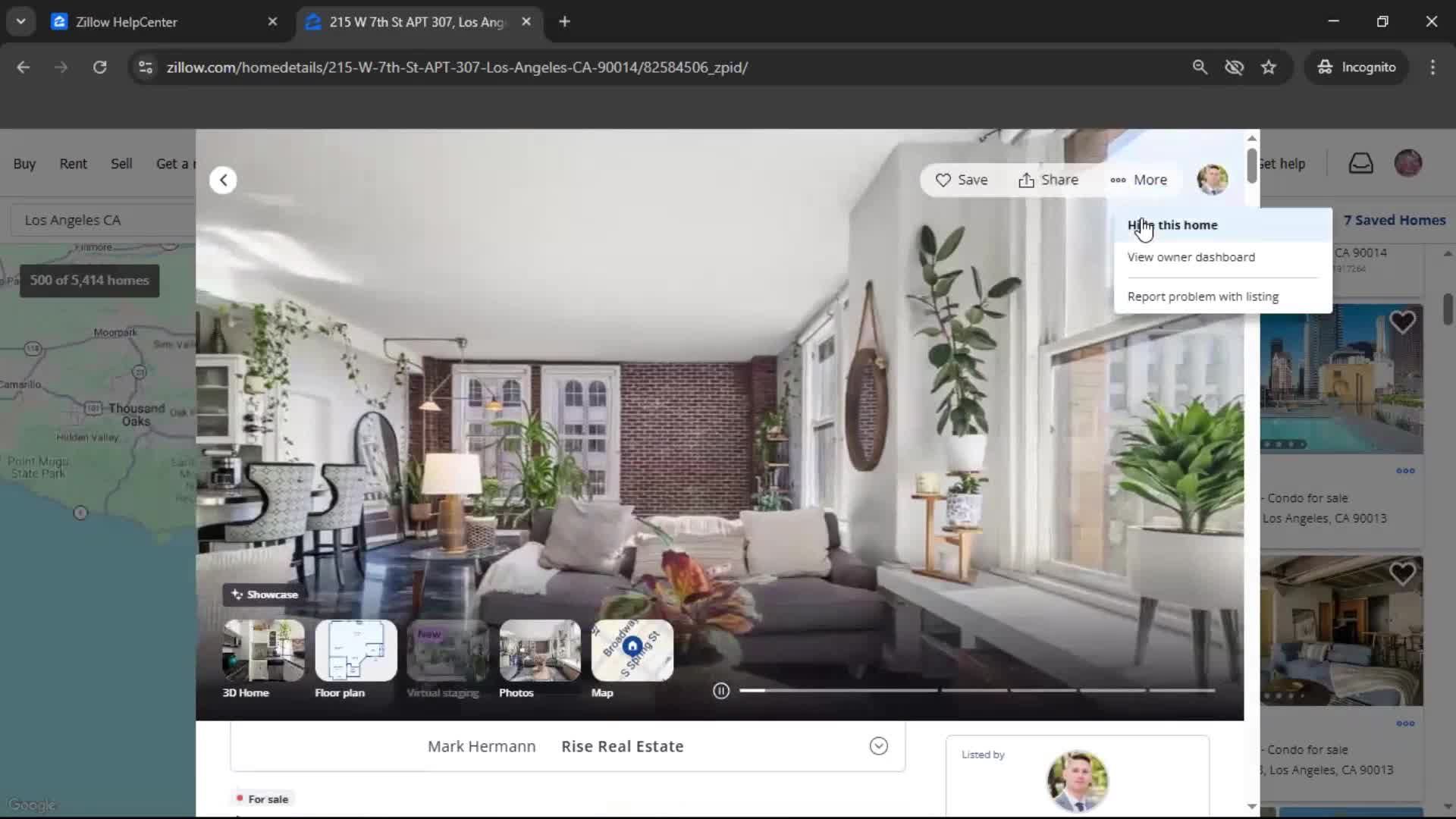Favorite the condo with rooftop pool
This screenshot has width=1456, height=819.
click(x=1401, y=322)
